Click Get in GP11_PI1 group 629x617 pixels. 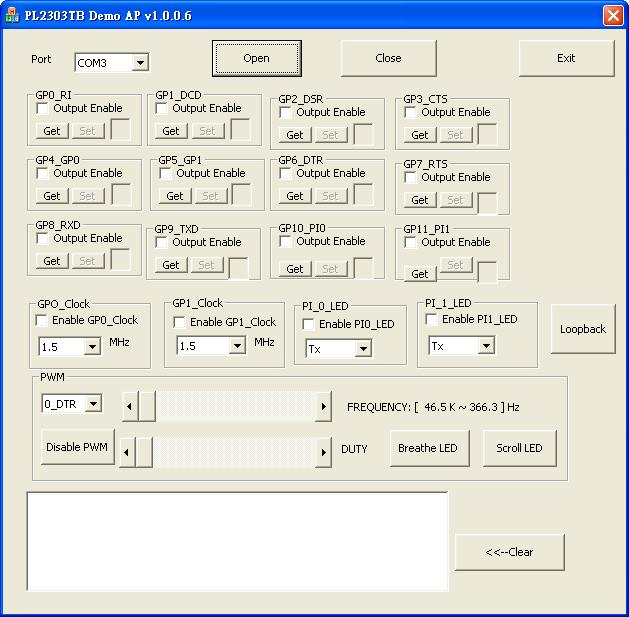420,274
